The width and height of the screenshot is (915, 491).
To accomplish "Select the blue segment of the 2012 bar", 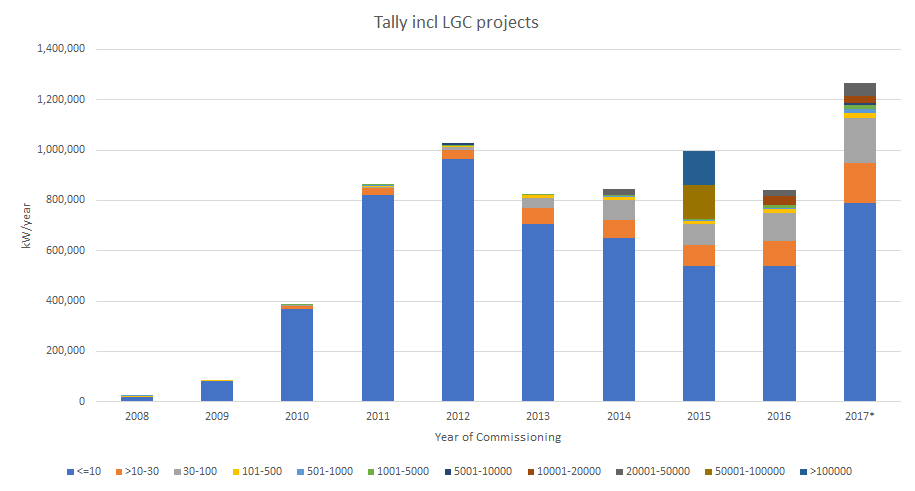I will click(459, 280).
